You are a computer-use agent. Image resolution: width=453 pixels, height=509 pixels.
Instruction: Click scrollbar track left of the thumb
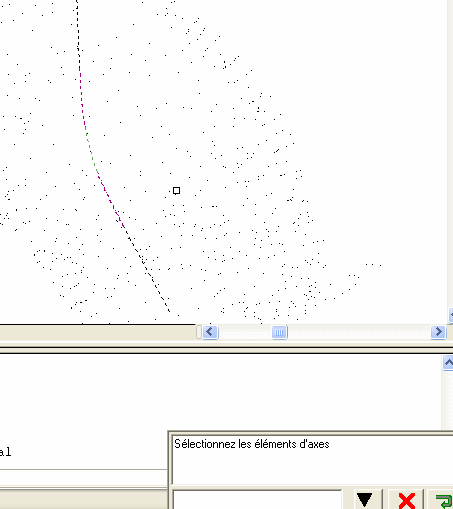245,332
